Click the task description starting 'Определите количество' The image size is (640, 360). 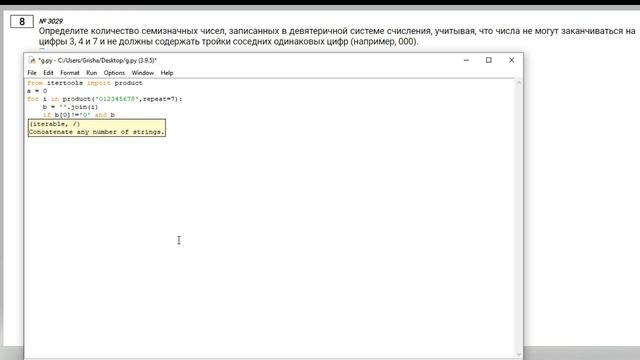(337, 36)
